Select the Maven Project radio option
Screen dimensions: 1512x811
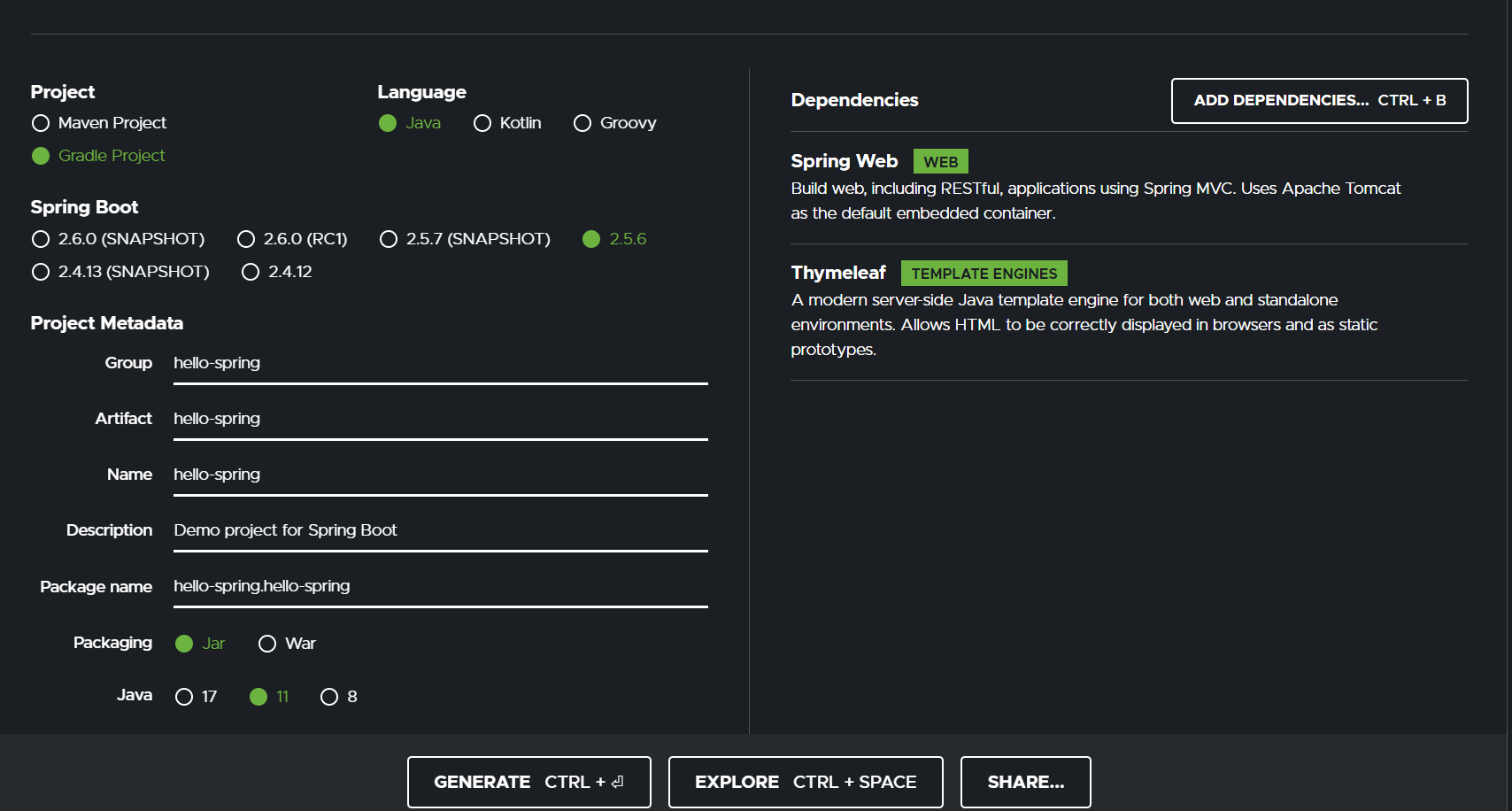click(x=98, y=123)
